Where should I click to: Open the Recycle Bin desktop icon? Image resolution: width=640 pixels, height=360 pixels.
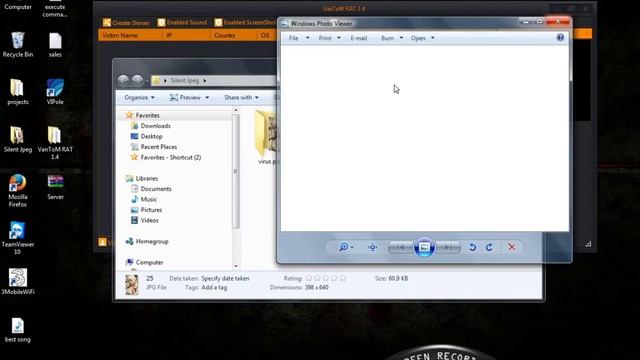[x=18, y=45]
